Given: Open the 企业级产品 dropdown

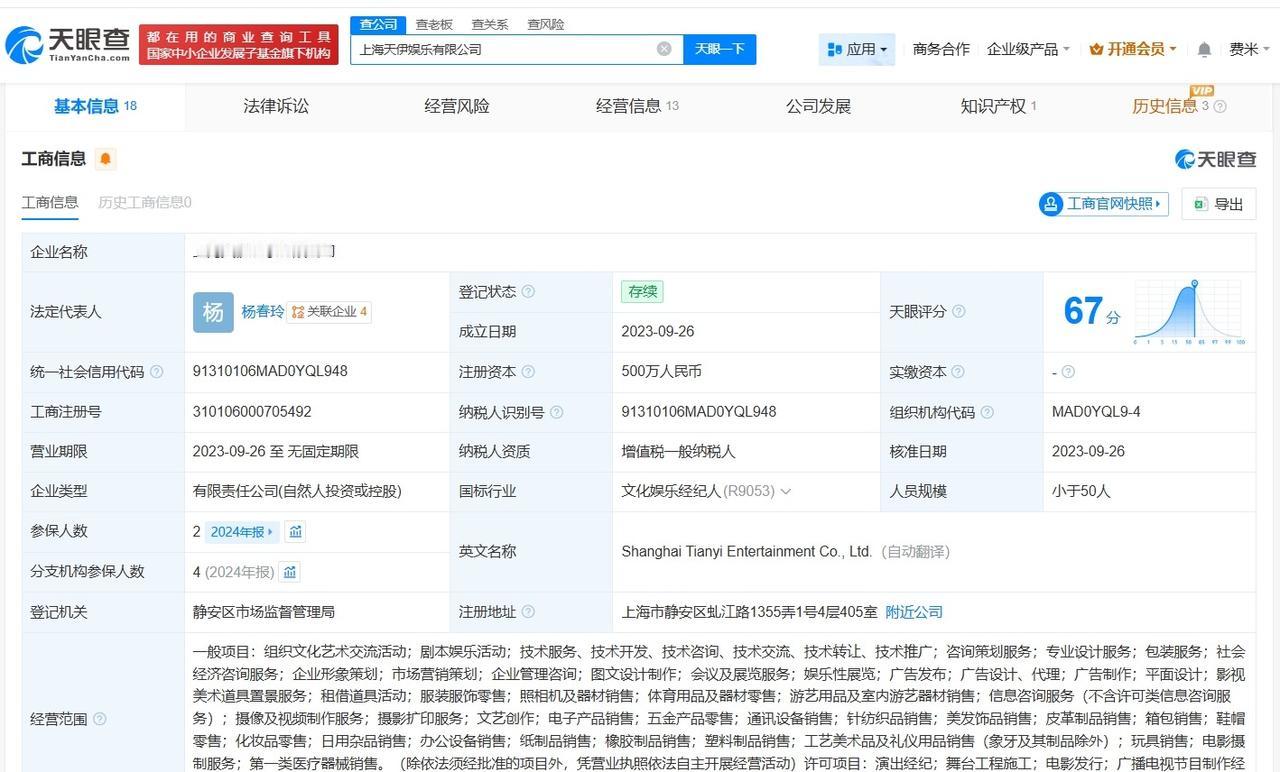Looking at the screenshot, I should coord(1023,48).
